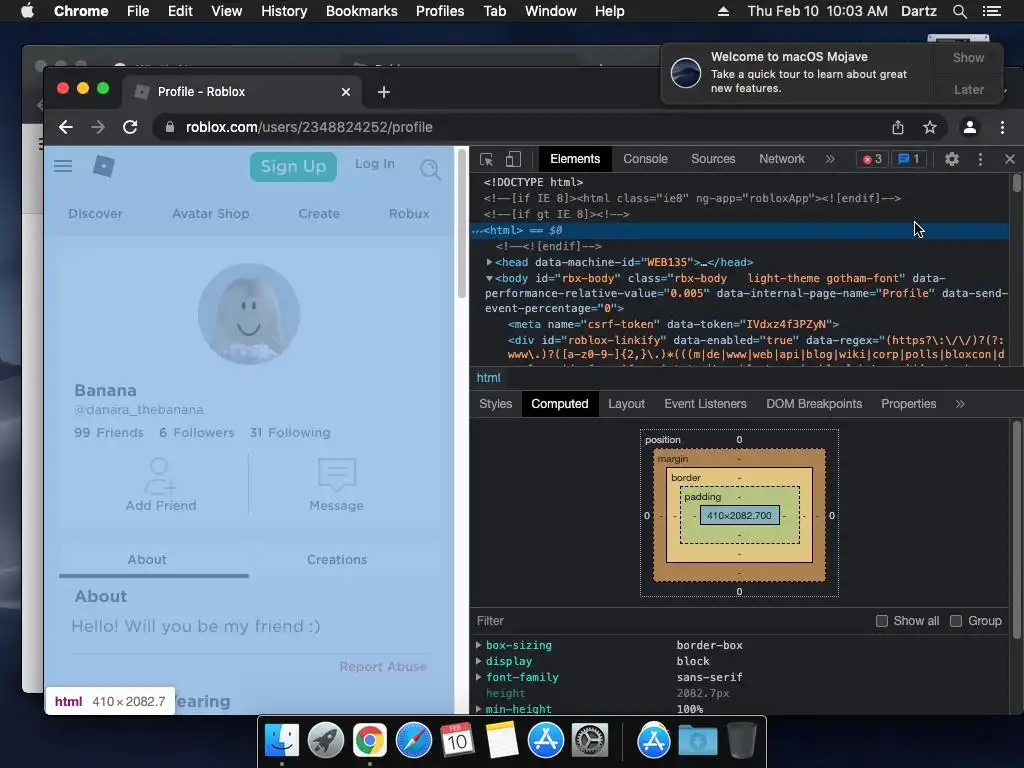Go back in Chrome

point(66,127)
